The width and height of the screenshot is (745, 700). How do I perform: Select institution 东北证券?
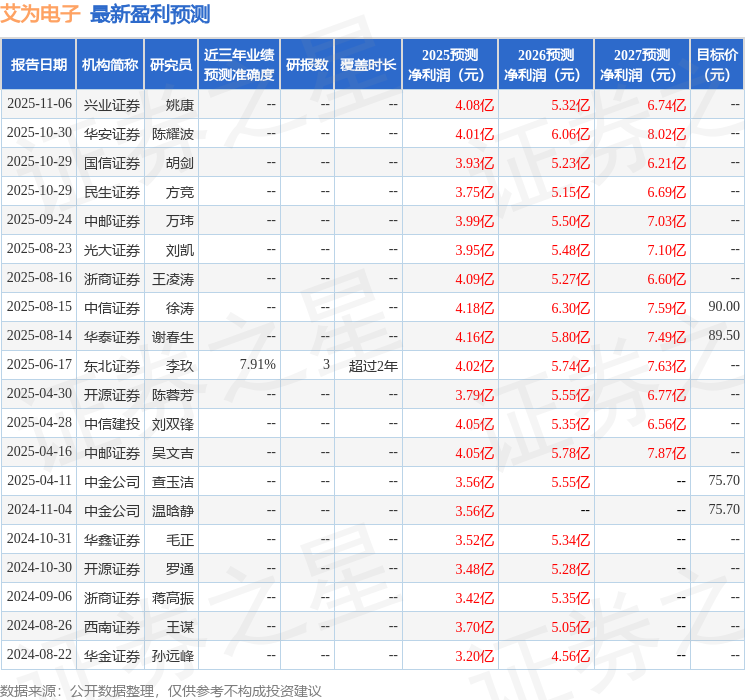click(x=112, y=366)
